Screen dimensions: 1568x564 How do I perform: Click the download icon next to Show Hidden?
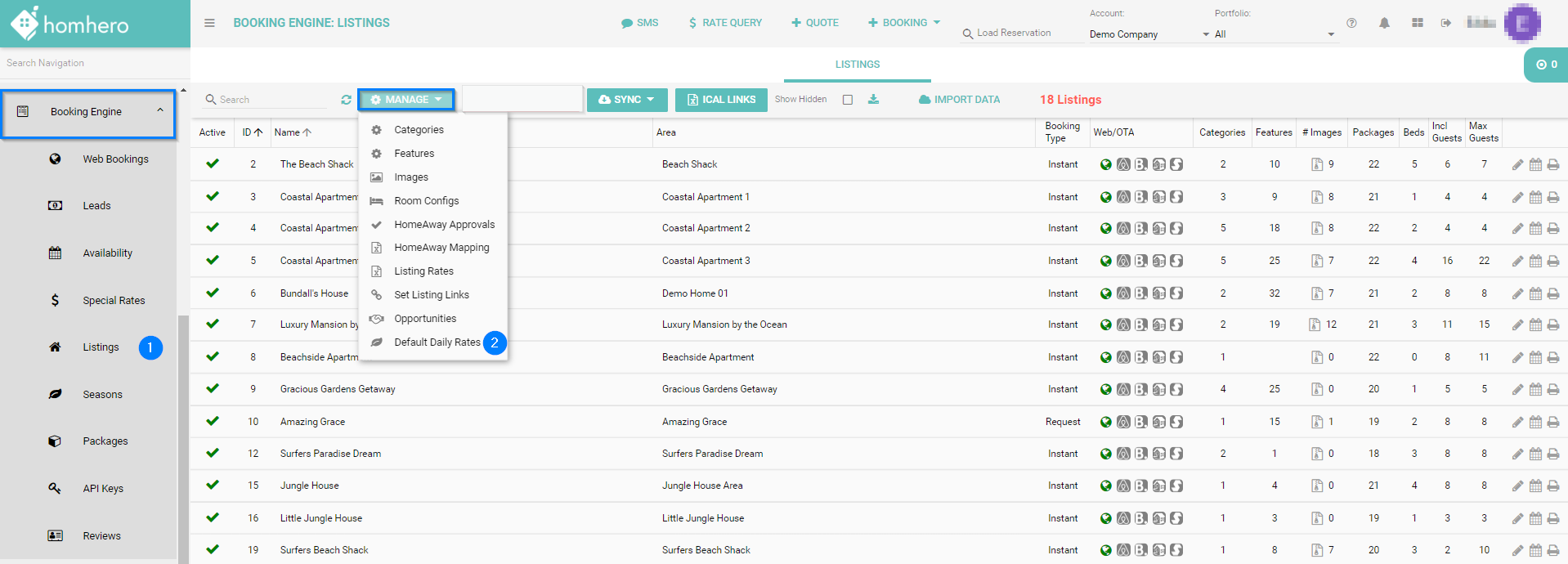(x=873, y=100)
